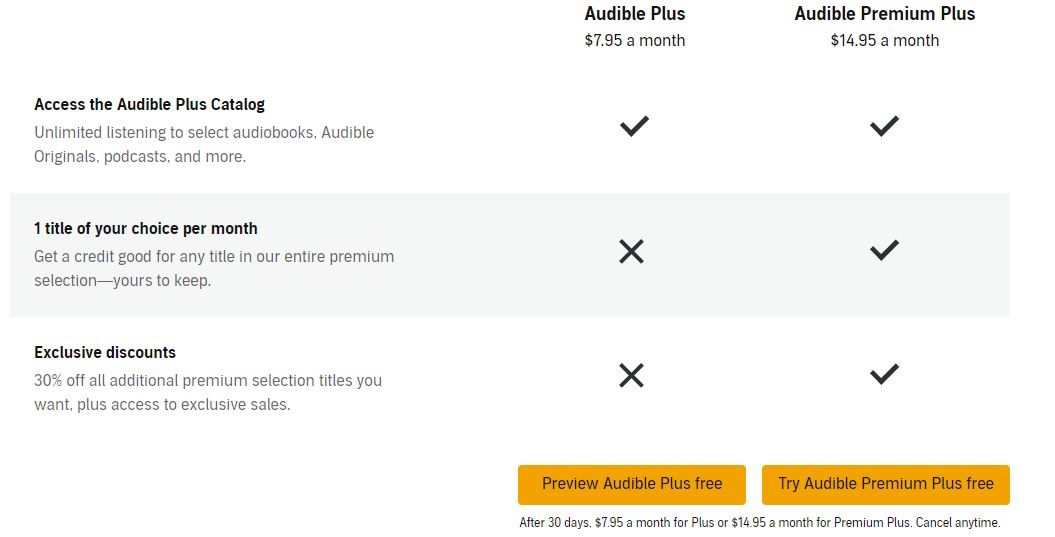1055x537 pixels.
Task: Click Audible Plus X mark for monthly title
Action: (x=631, y=252)
